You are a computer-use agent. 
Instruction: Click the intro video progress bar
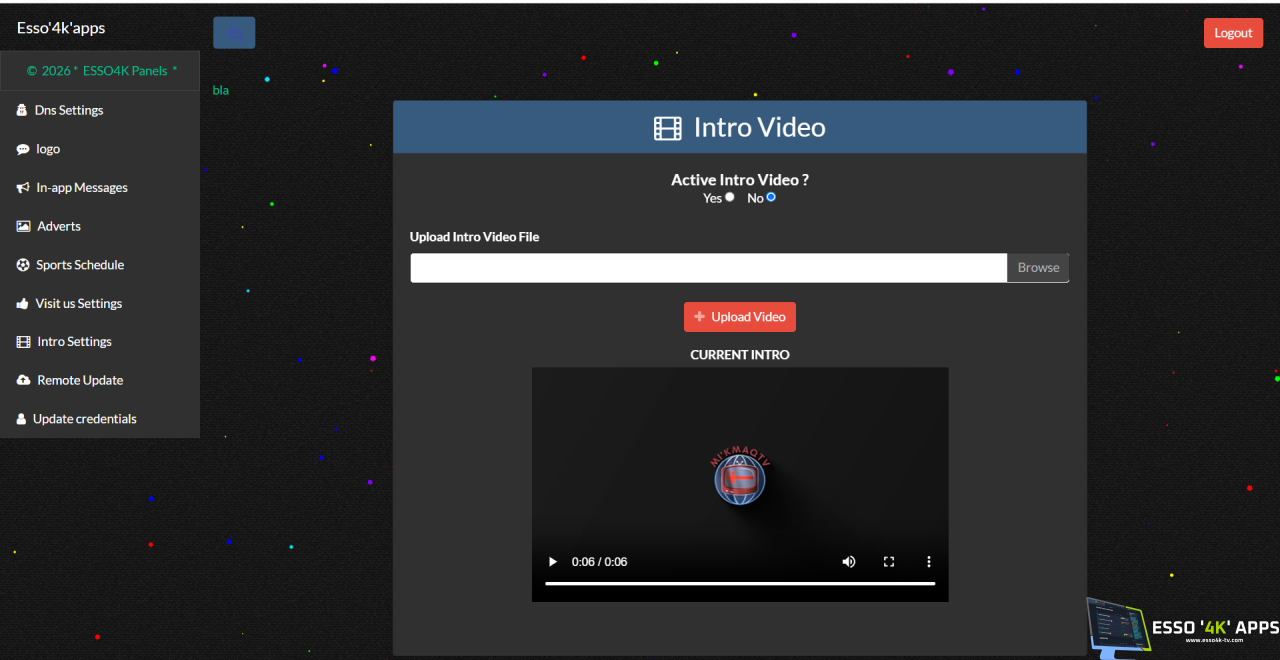point(740,583)
